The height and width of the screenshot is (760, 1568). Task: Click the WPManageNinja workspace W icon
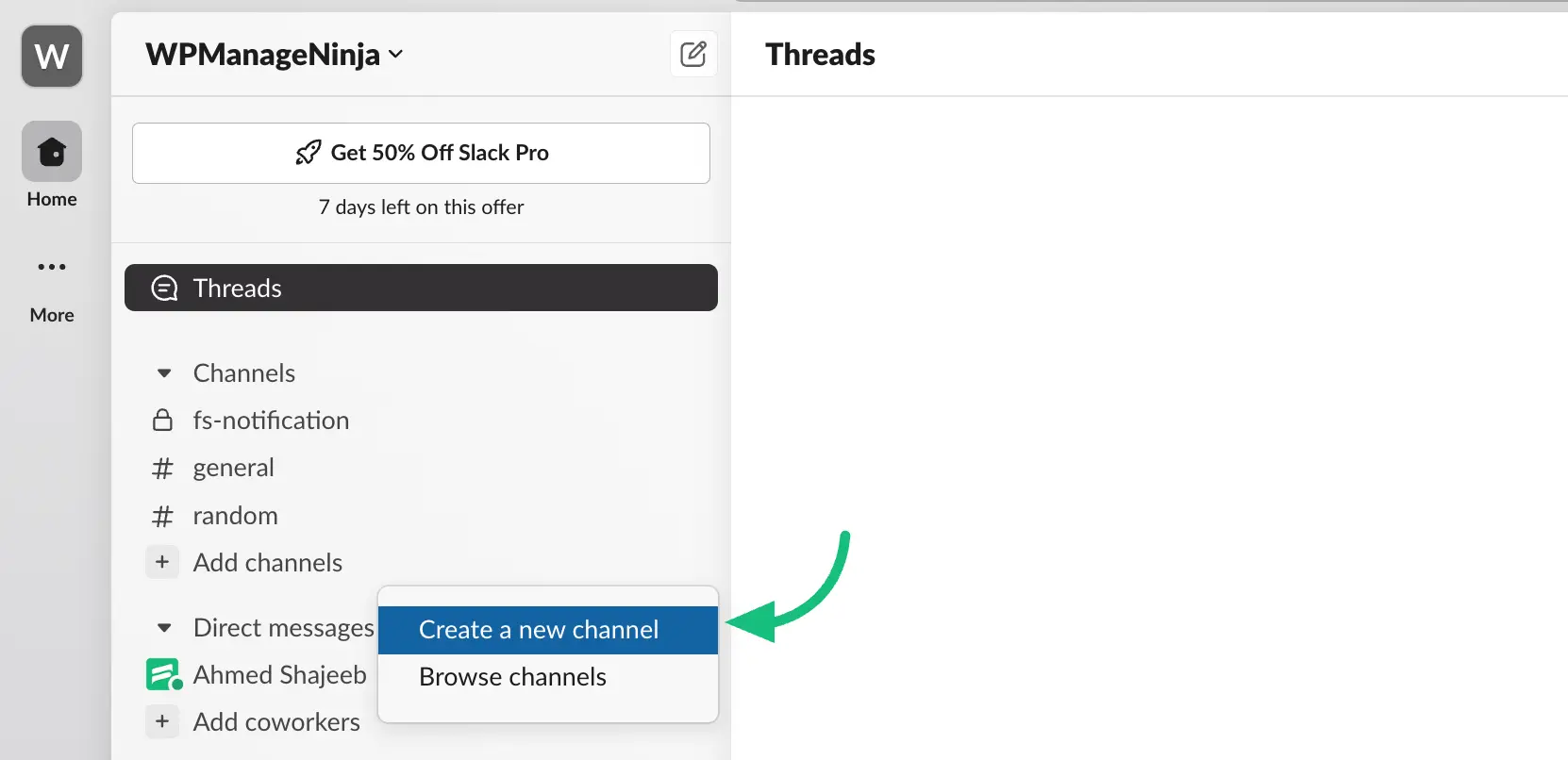tap(52, 57)
